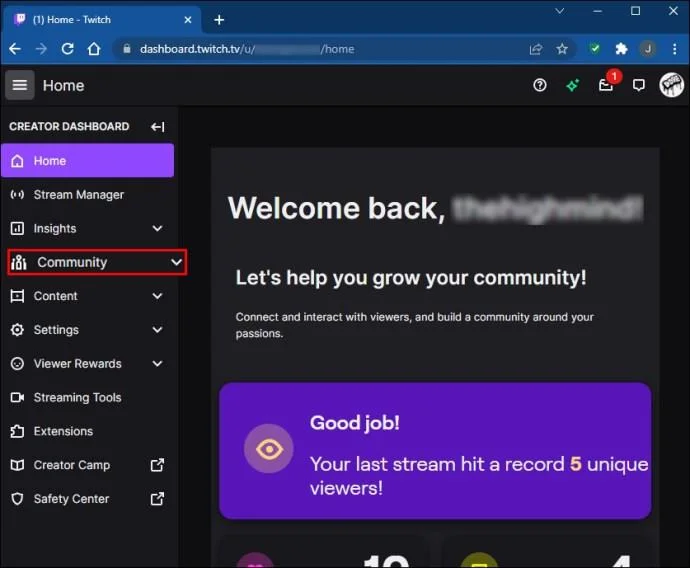Open the browser extensions puzzle icon
The width and height of the screenshot is (690, 568).
(621, 49)
